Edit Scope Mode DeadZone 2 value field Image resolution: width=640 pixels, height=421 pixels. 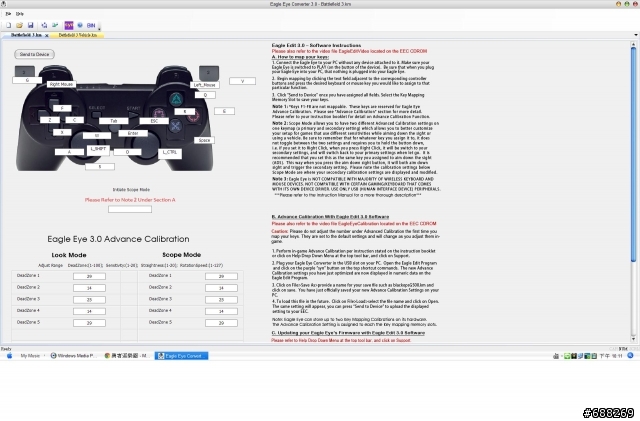tap(221, 288)
